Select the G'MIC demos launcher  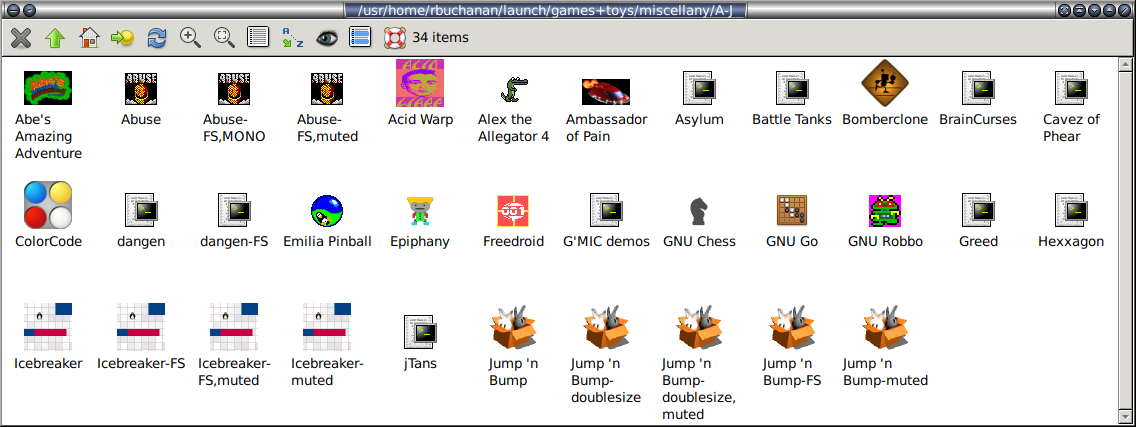606,210
